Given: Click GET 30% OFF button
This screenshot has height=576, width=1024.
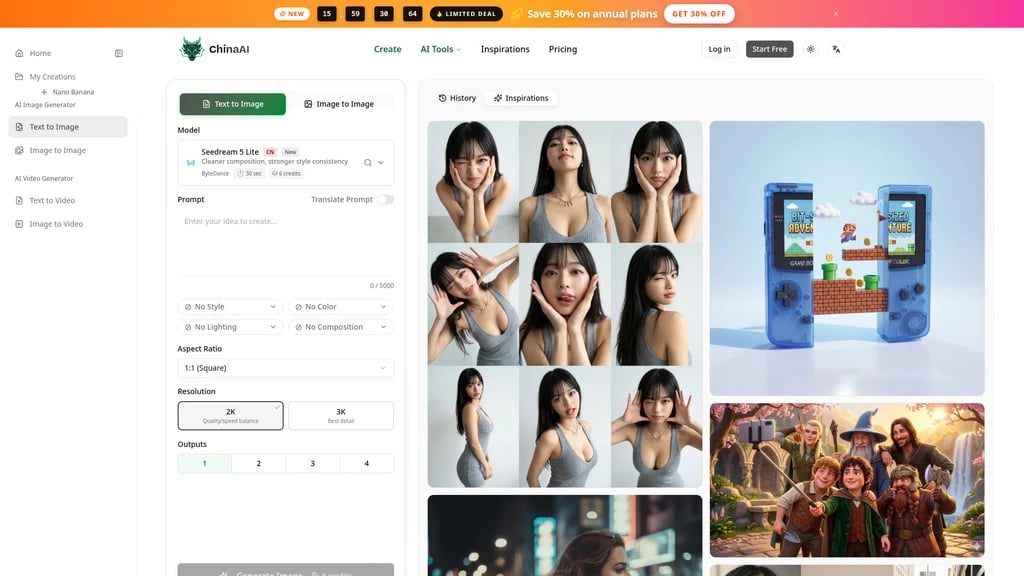Looking at the screenshot, I should (x=699, y=14).
